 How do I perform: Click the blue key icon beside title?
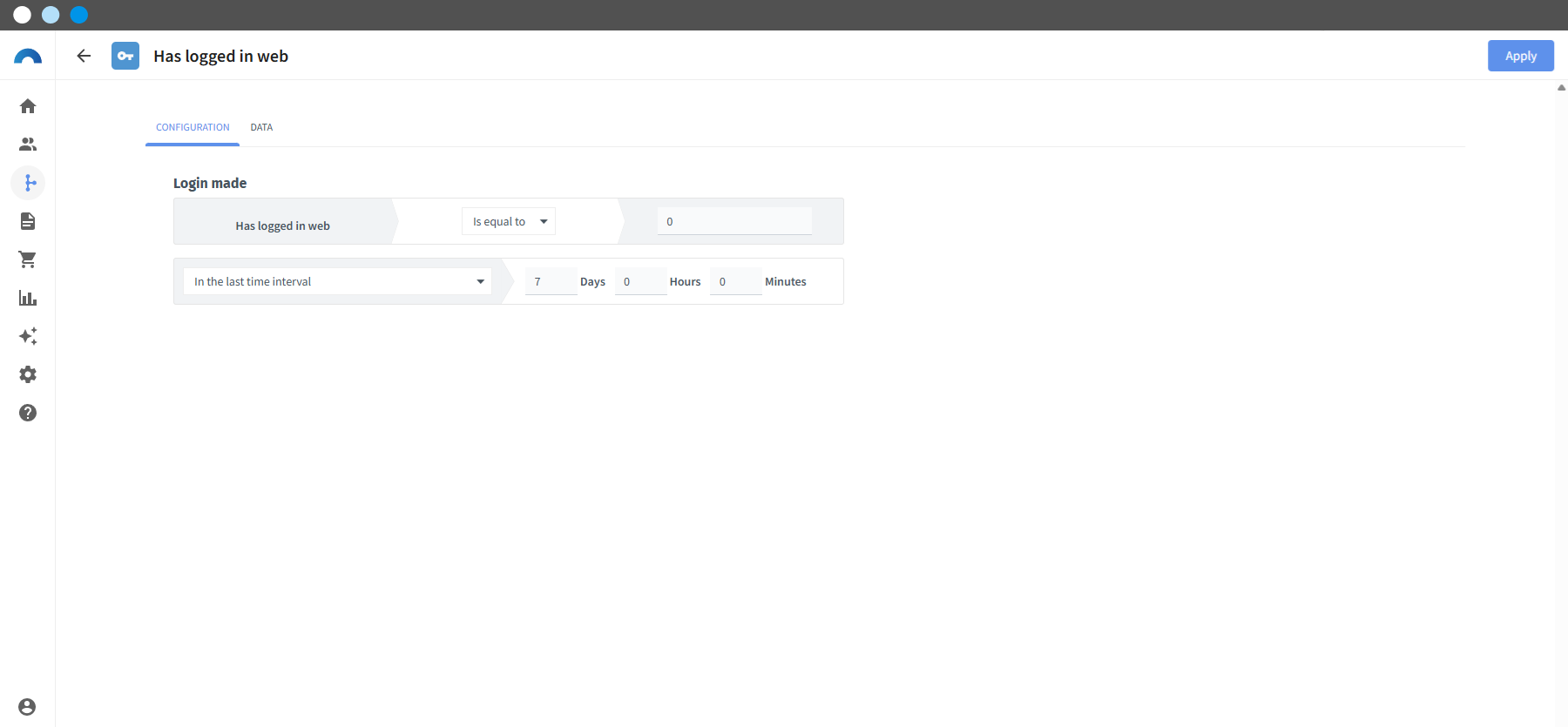tap(125, 56)
